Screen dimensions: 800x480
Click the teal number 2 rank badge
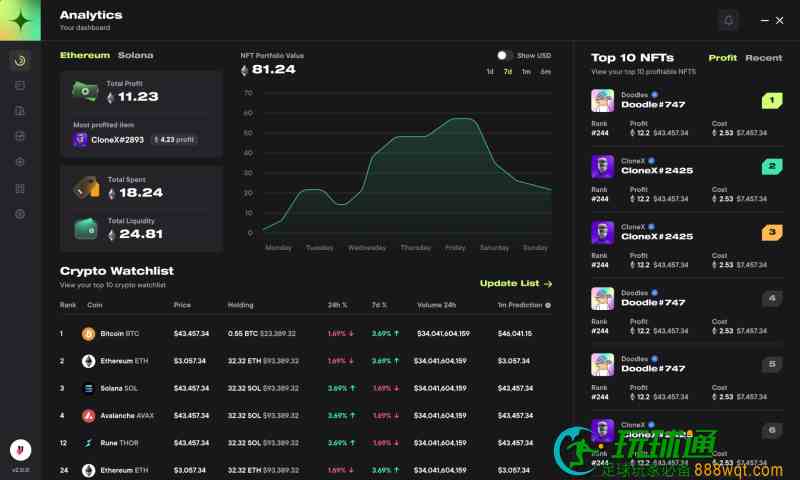tap(772, 166)
